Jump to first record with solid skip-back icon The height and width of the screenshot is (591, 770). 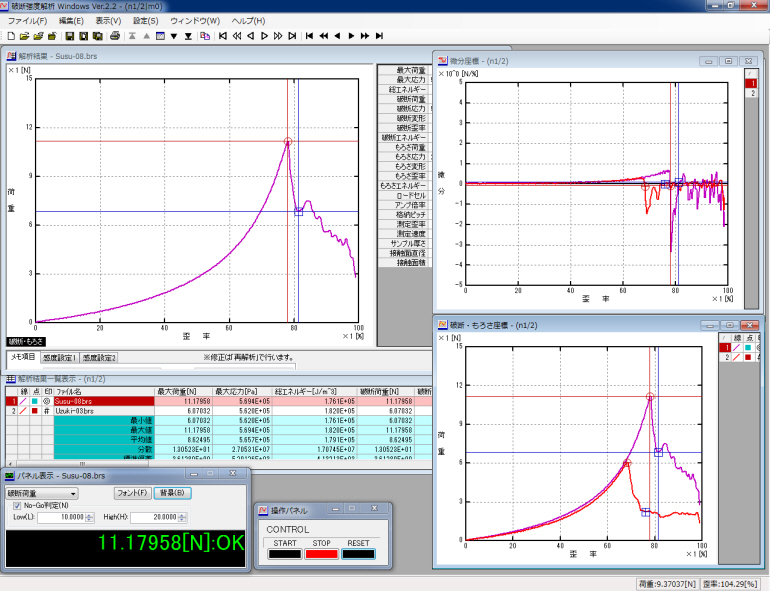pos(310,36)
